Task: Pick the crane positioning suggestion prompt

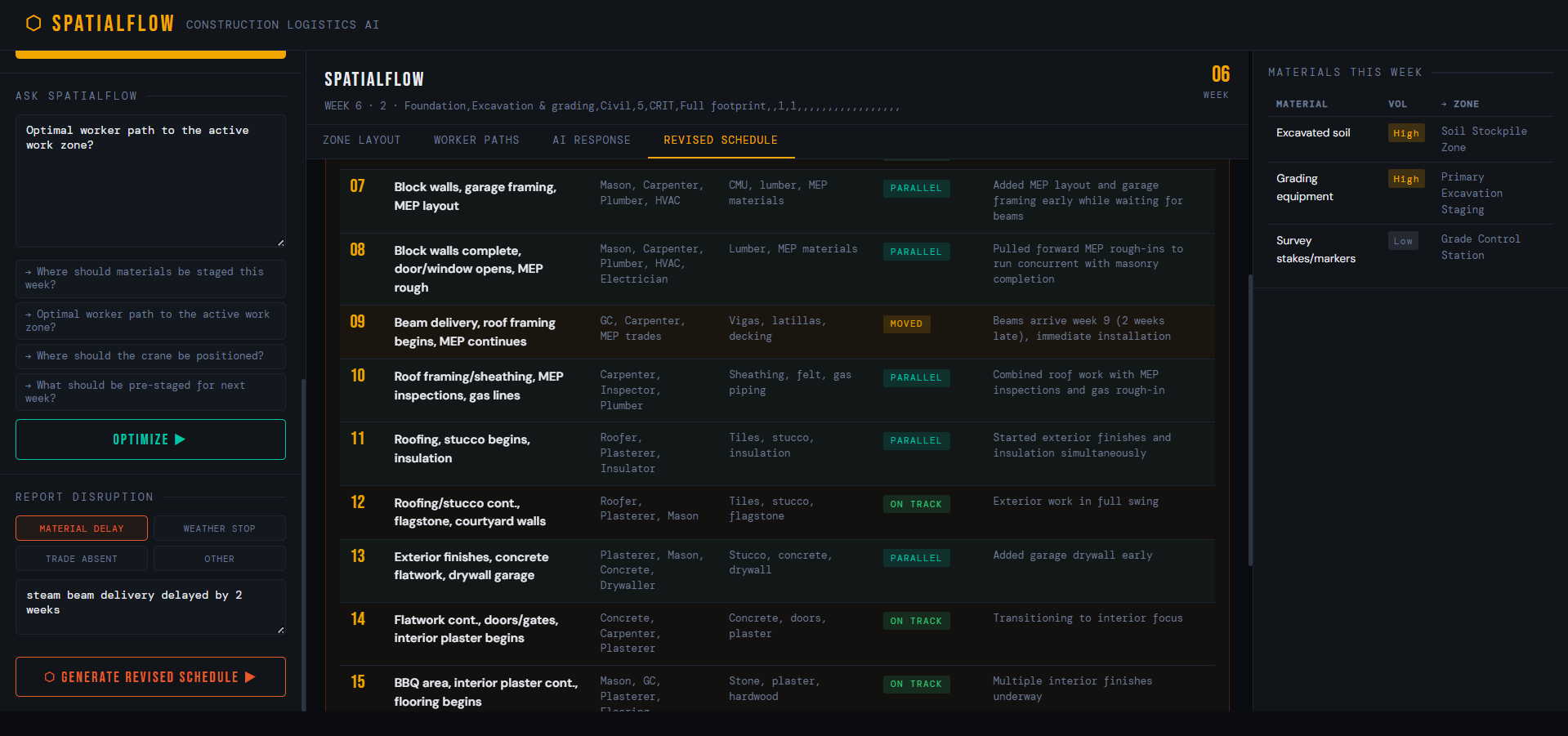Action: [150, 356]
